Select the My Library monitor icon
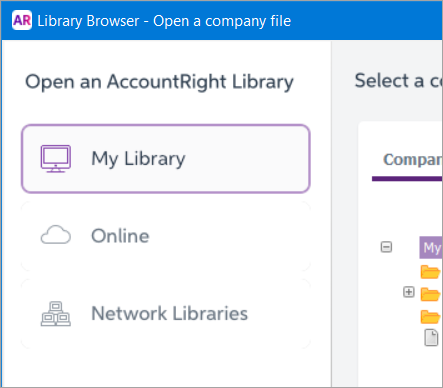The width and height of the screenshot is (443, 388). coord(56,159)
